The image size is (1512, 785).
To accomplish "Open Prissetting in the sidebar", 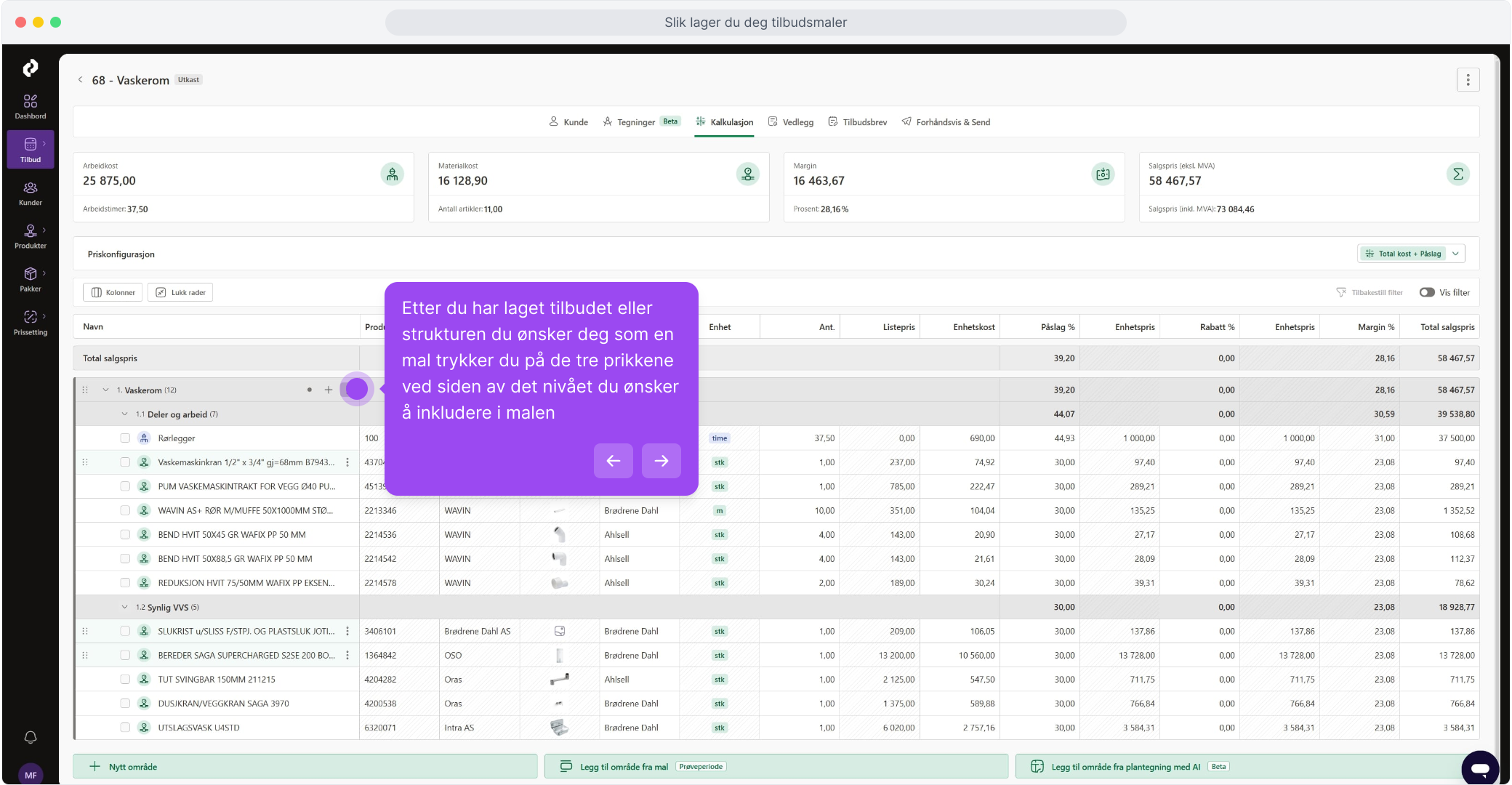I will click(x=31, y=323).
